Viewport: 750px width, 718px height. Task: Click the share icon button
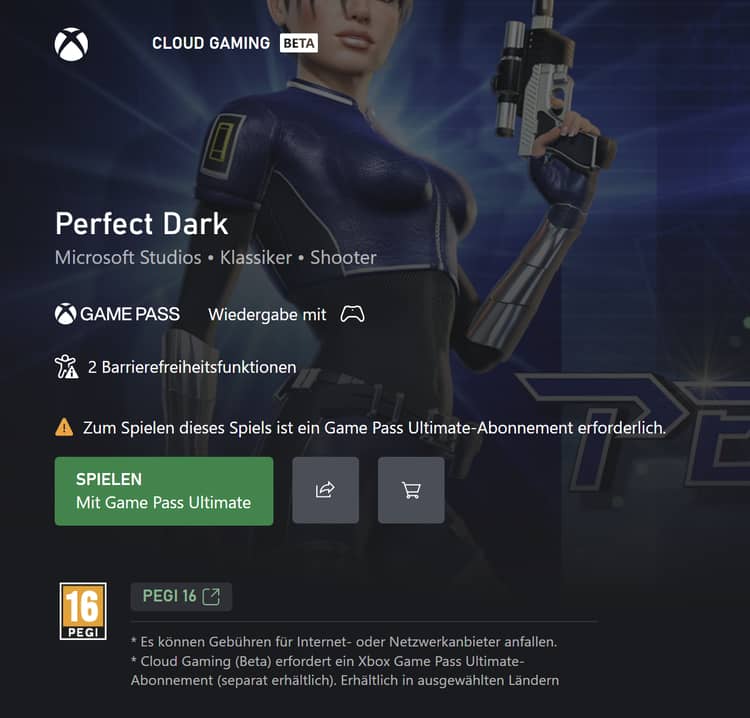pos(325,490)
